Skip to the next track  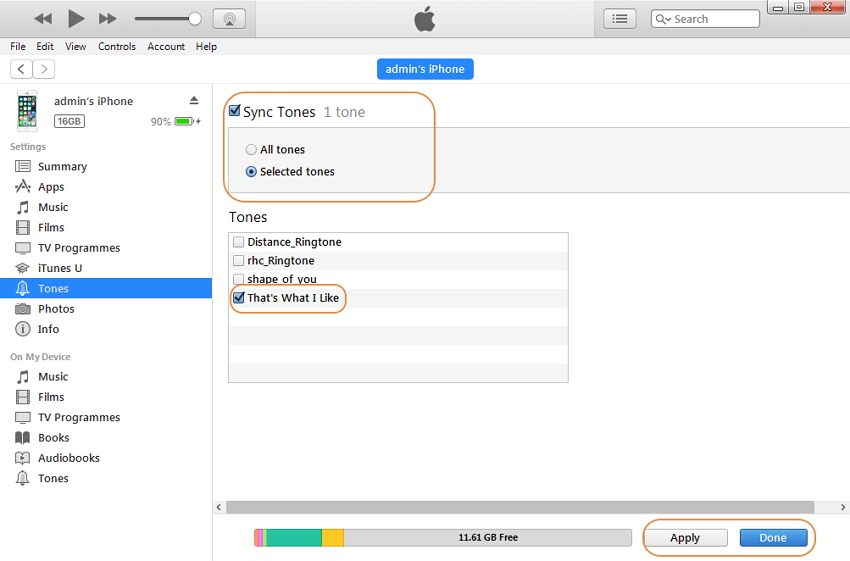[107, 18]
